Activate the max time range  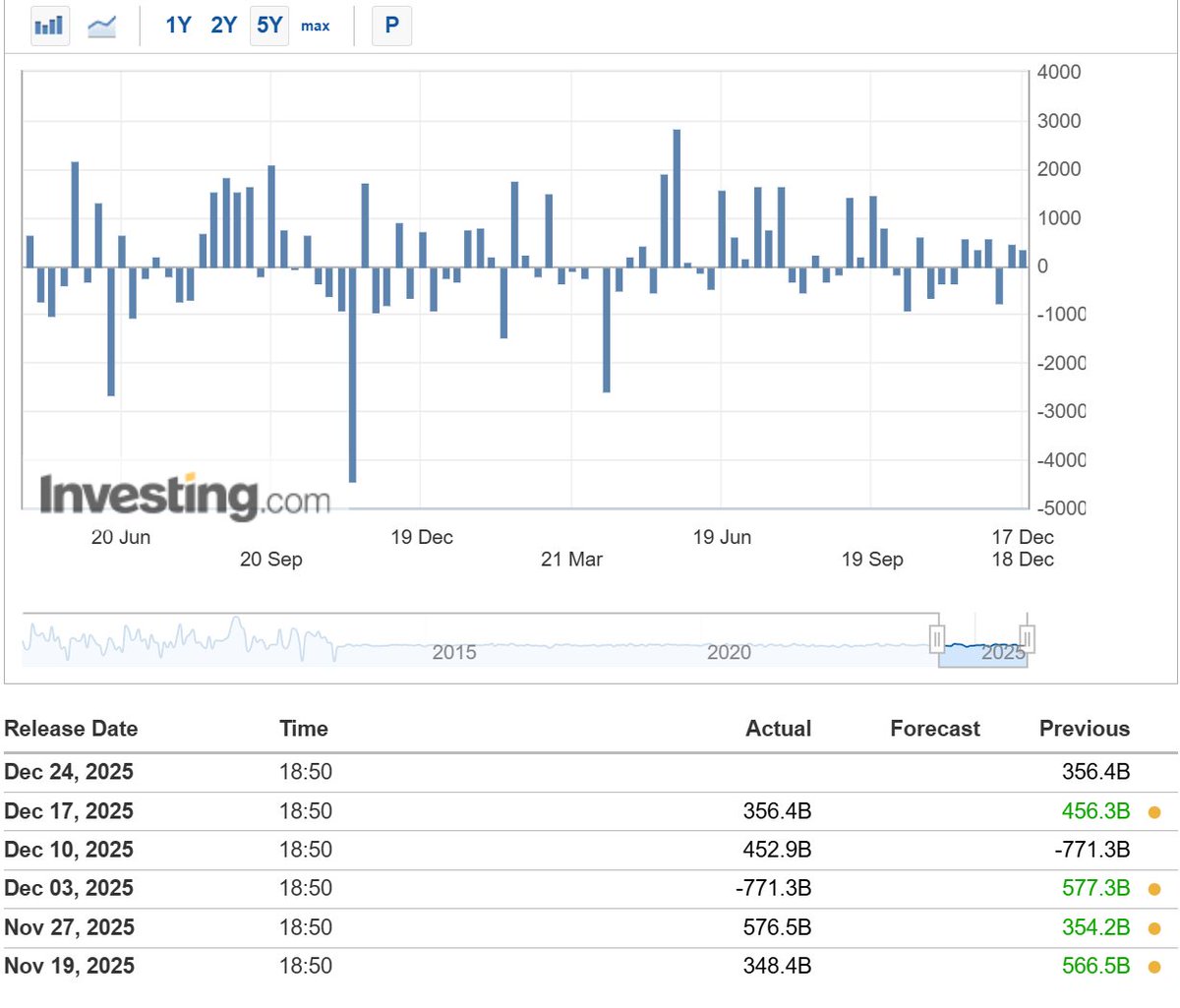tap(315, 27)
